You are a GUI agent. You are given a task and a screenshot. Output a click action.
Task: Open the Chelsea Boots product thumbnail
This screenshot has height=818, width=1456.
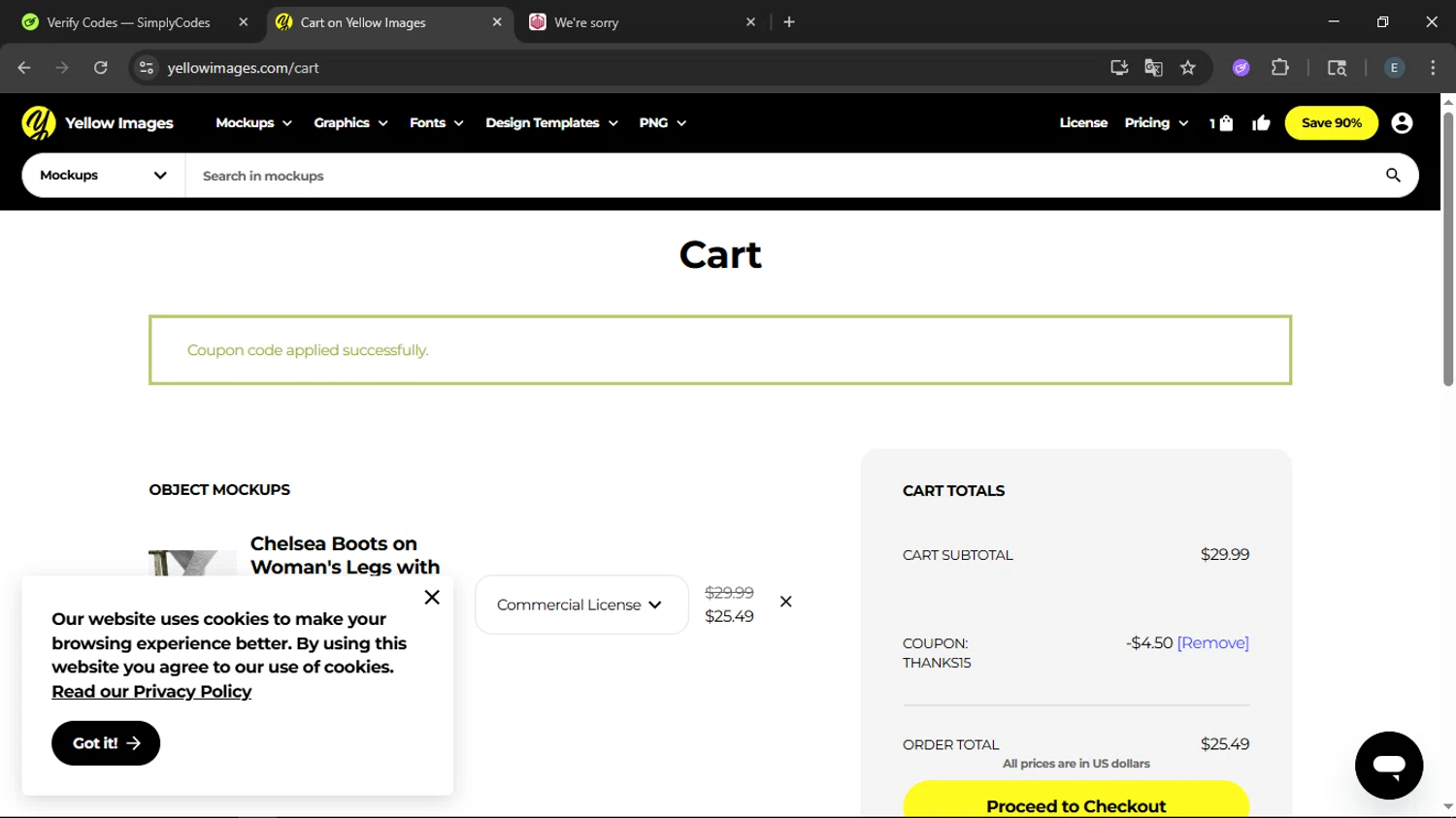tap(192, 564)
